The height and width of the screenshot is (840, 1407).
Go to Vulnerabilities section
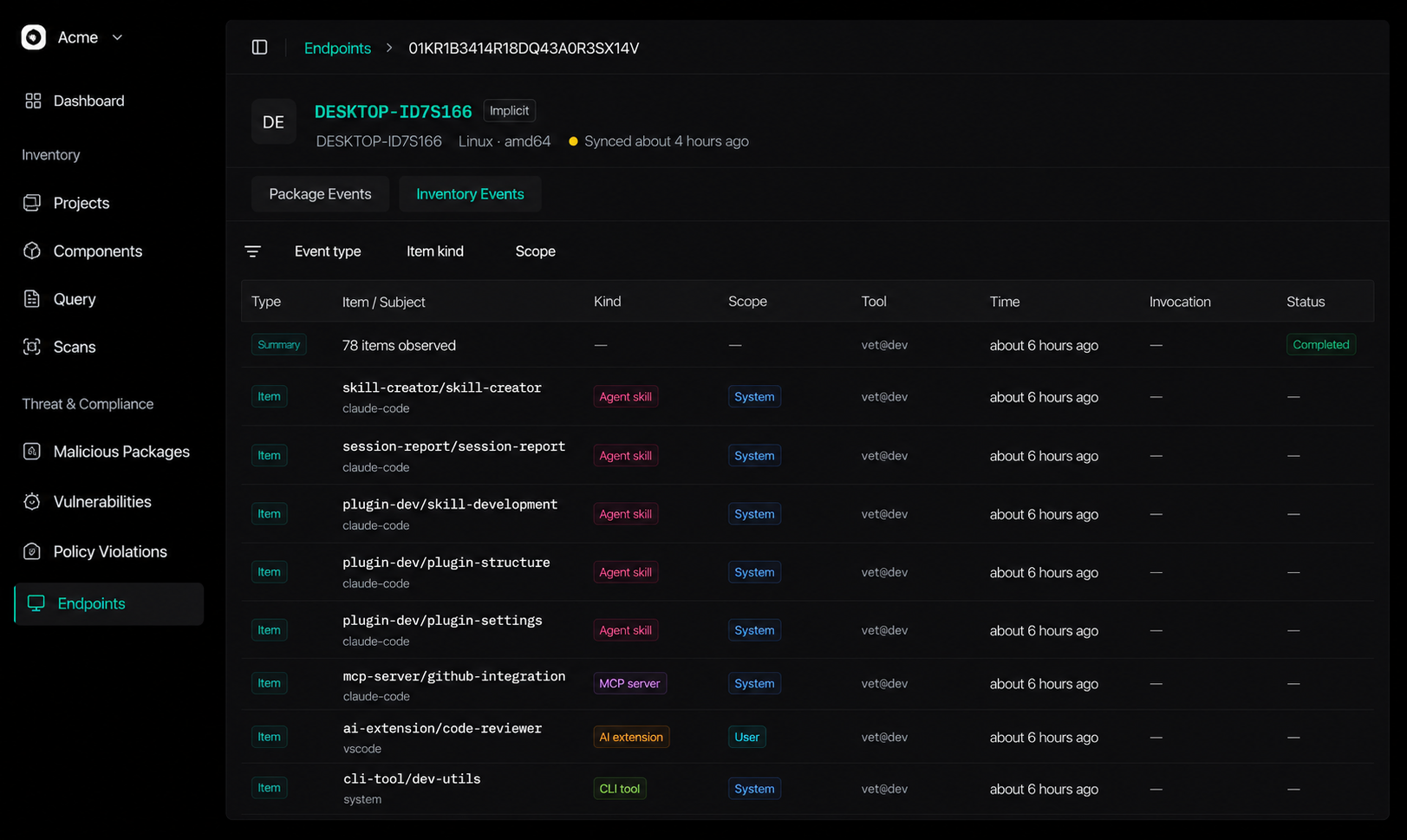(x=102, y=502)
